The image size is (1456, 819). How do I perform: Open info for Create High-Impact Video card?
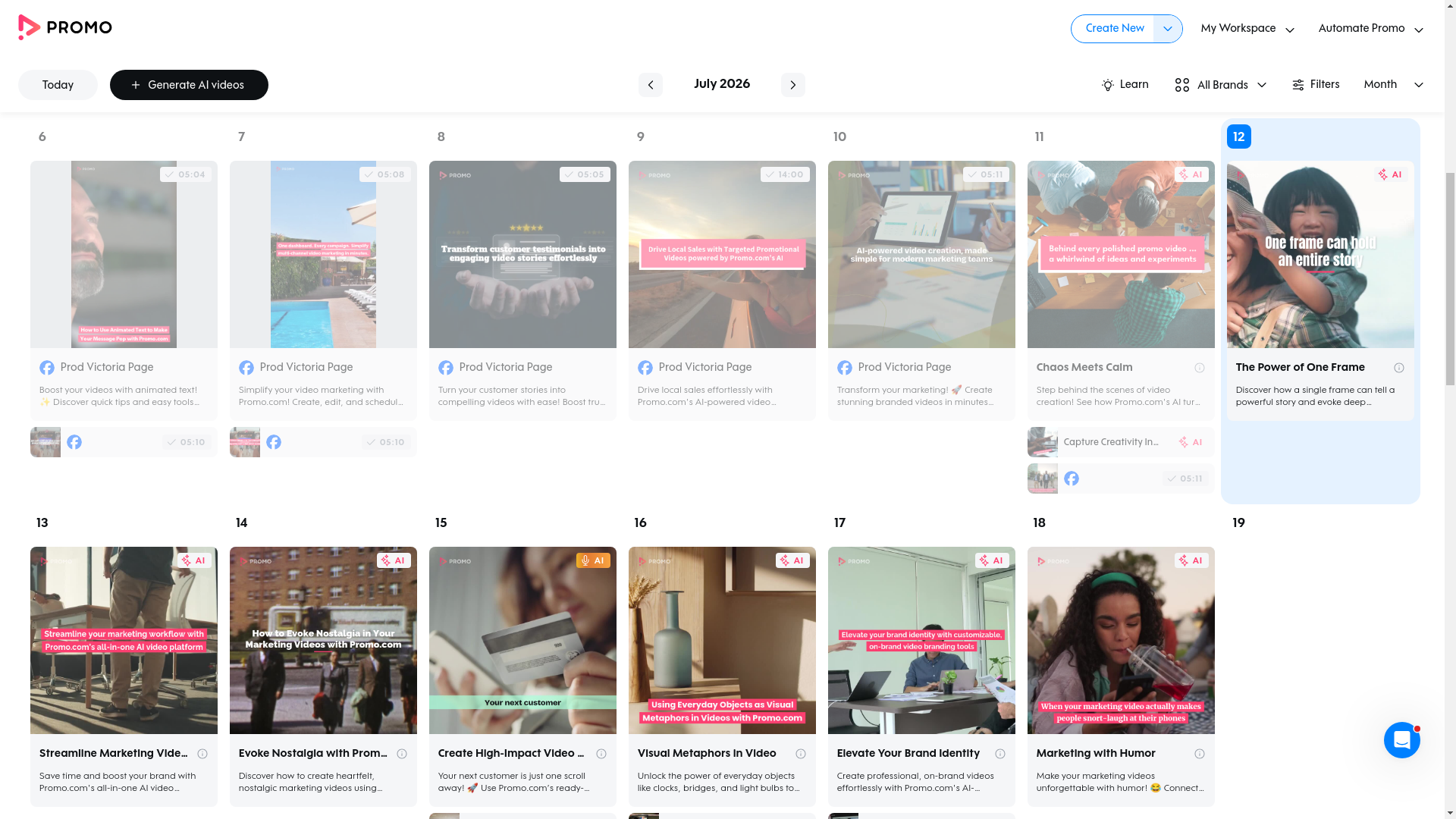601,754
